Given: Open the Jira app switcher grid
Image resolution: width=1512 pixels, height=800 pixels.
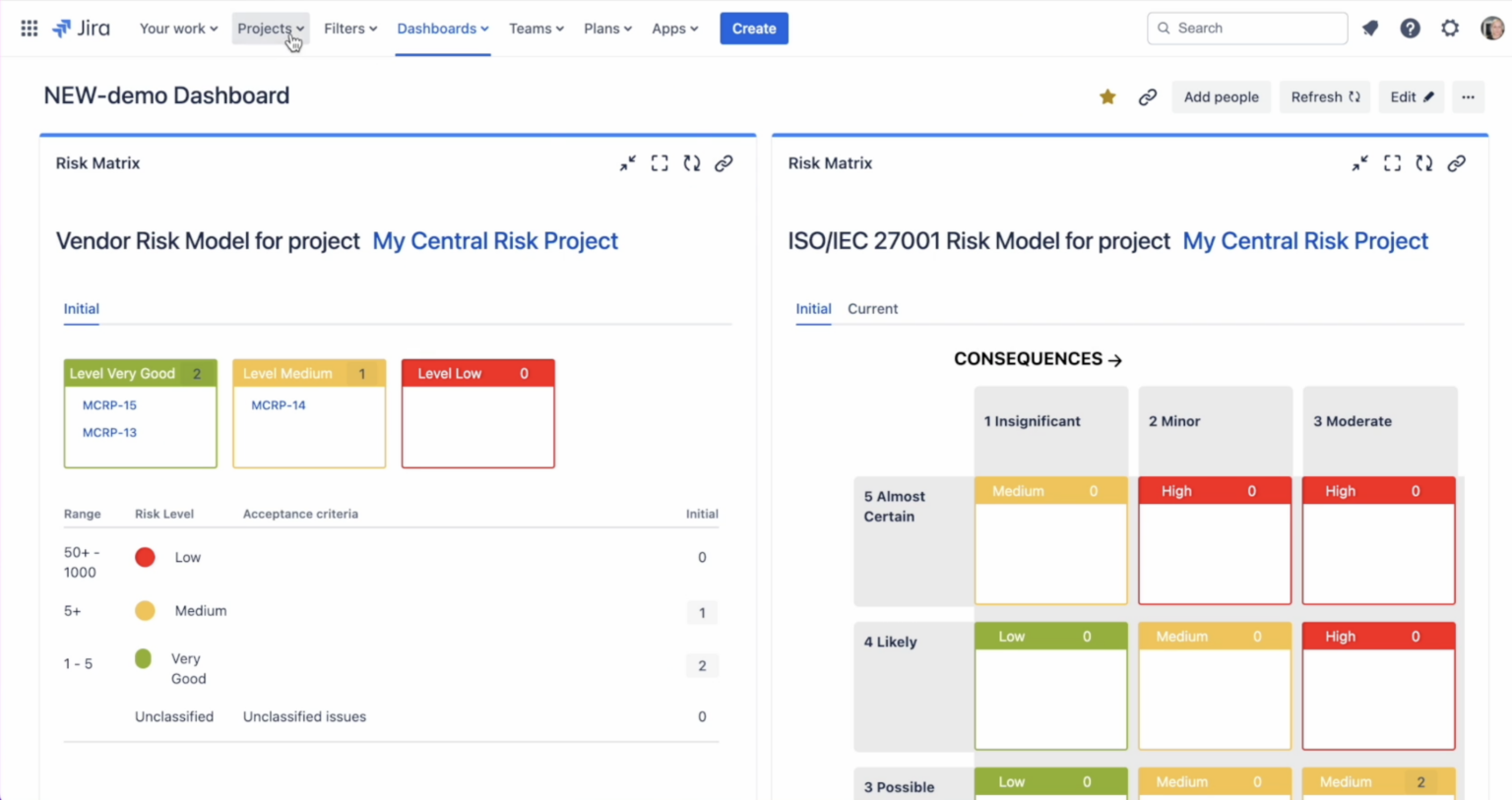Looking at the screenshot, I should 29,28.
